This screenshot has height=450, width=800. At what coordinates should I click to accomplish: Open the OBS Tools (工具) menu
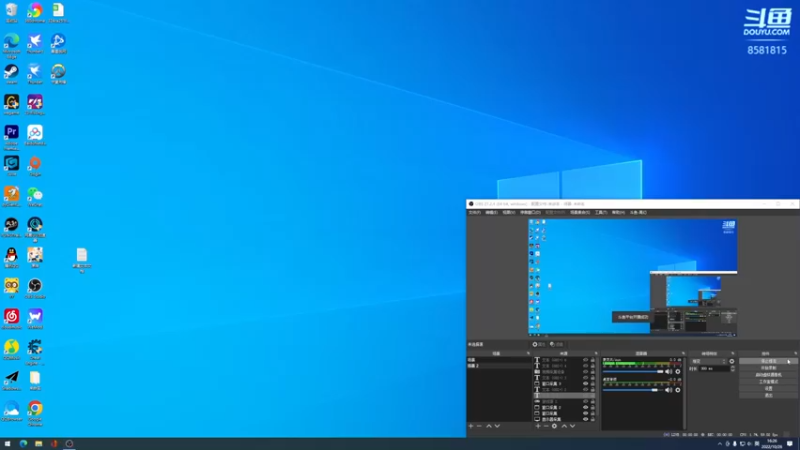point(601,212)
